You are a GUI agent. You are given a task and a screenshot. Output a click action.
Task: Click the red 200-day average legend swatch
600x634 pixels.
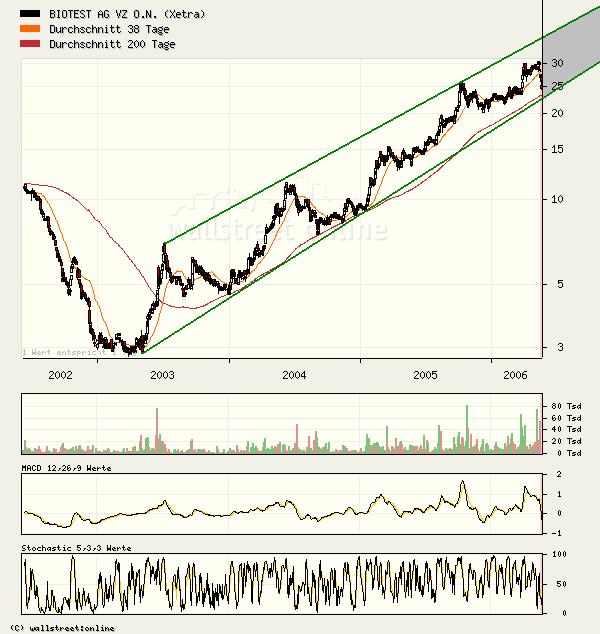tap(31, 44)
